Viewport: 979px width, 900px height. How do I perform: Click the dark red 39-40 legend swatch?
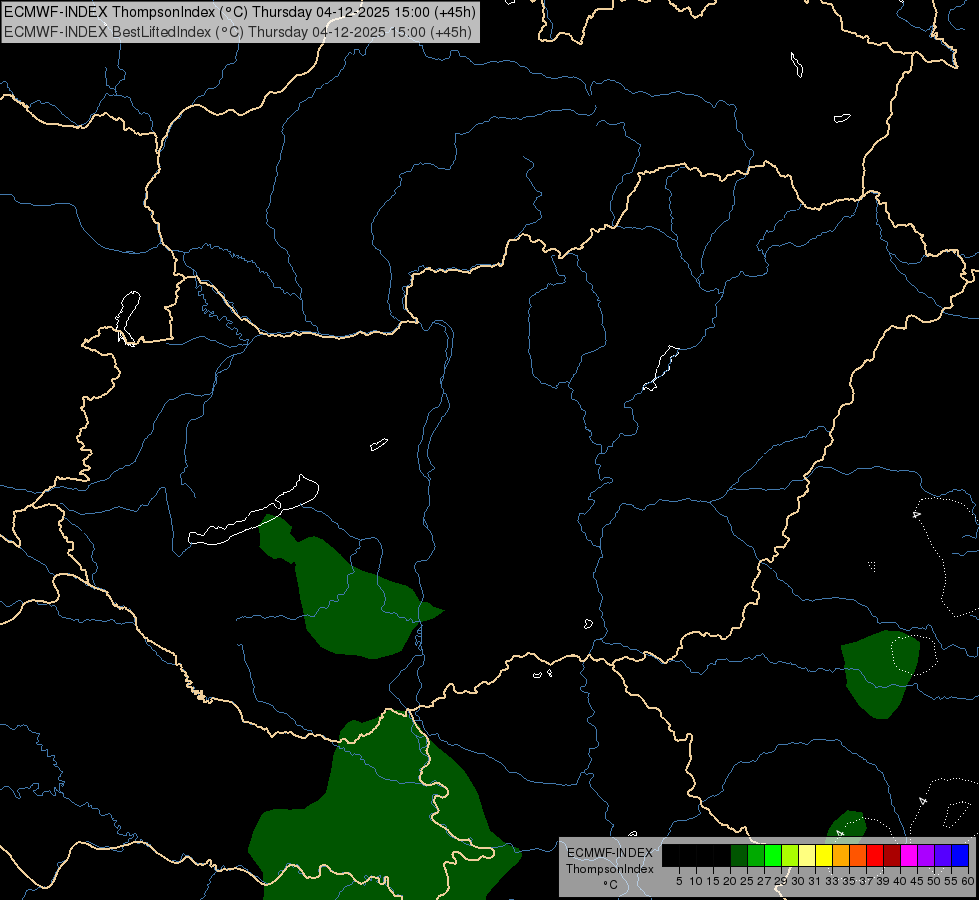point(892,855)
